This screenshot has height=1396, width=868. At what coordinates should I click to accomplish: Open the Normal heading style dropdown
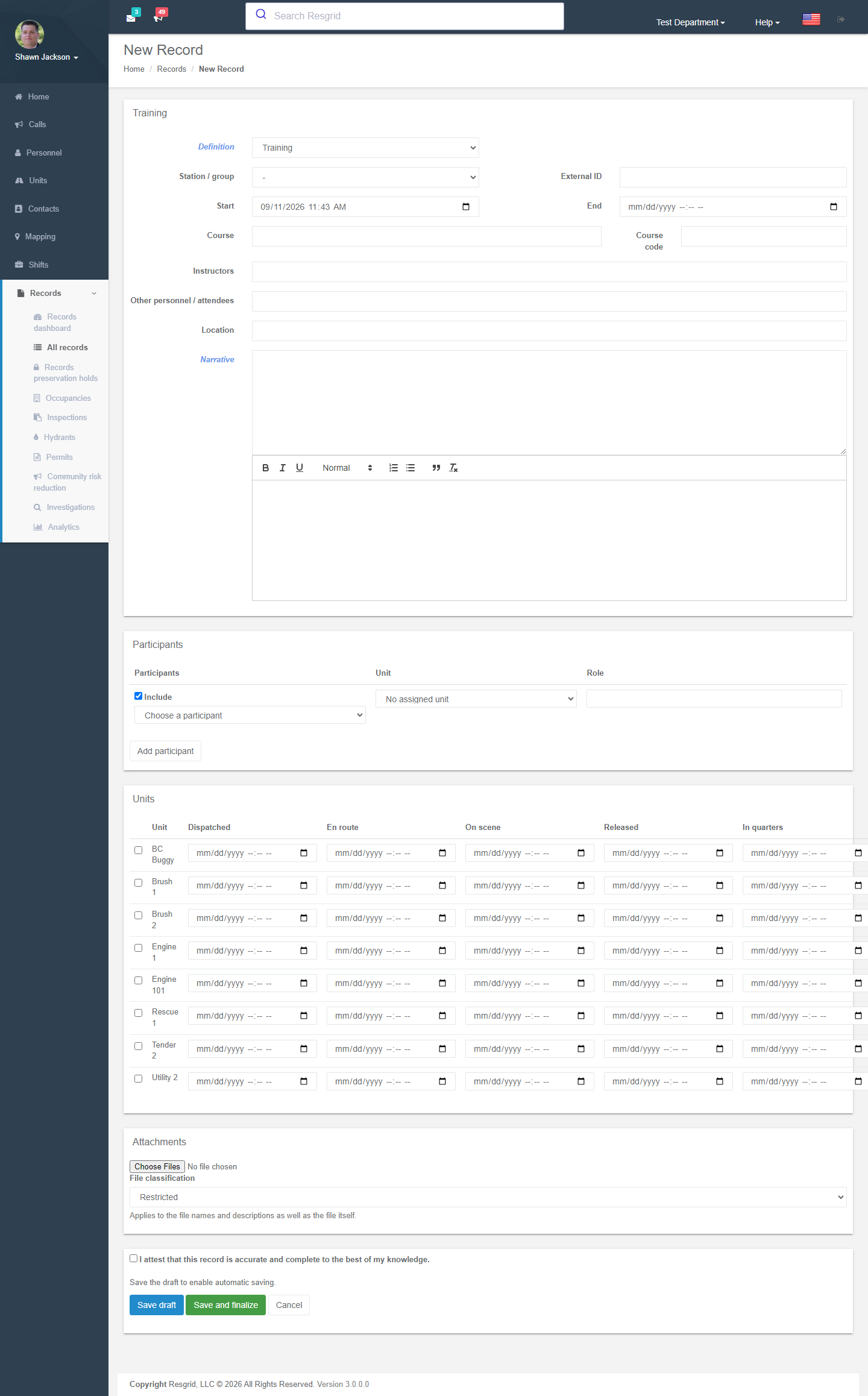(347, 468)
